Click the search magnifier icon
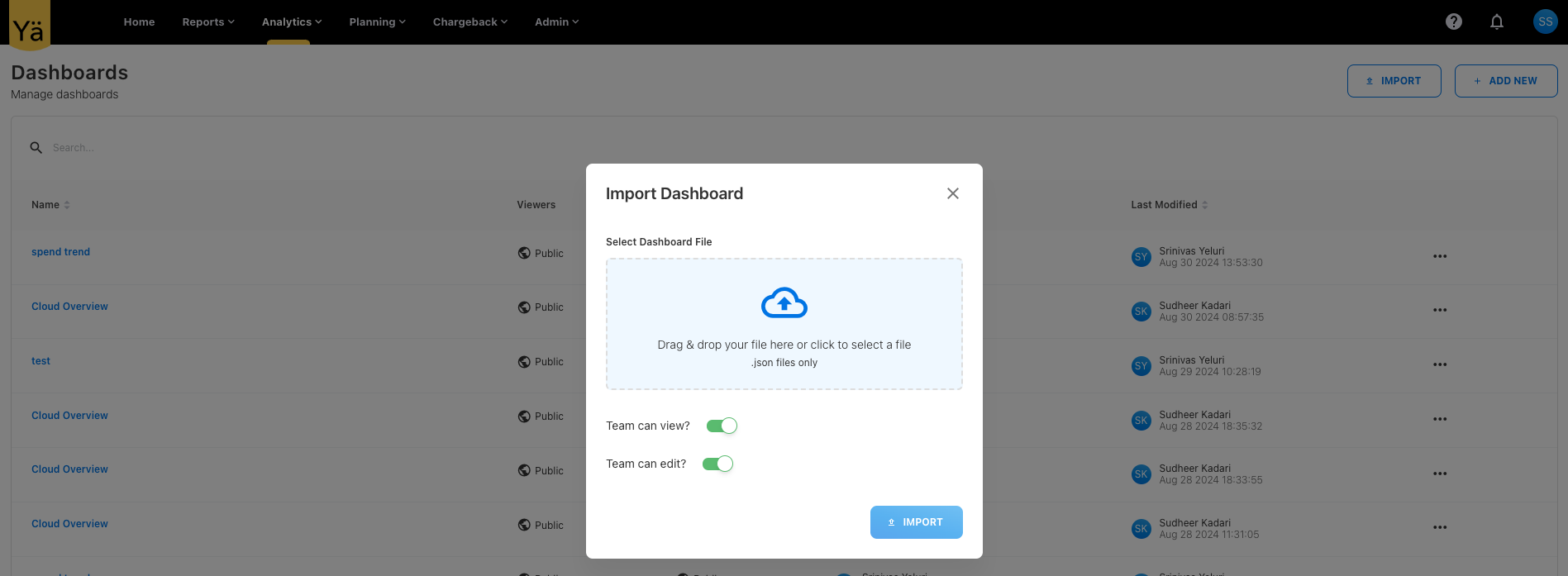 [36, 148]
